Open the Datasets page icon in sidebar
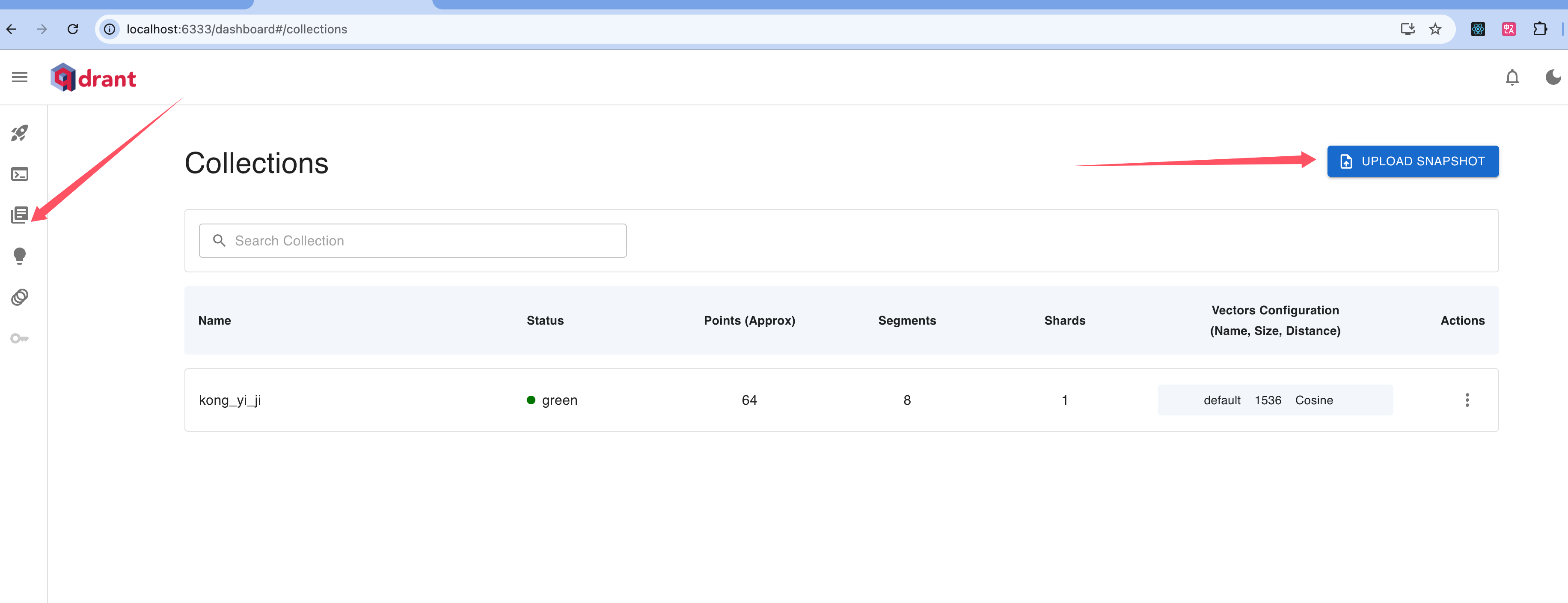The width and height of the screenshot is (1568, 603). [x=20, y=297]
